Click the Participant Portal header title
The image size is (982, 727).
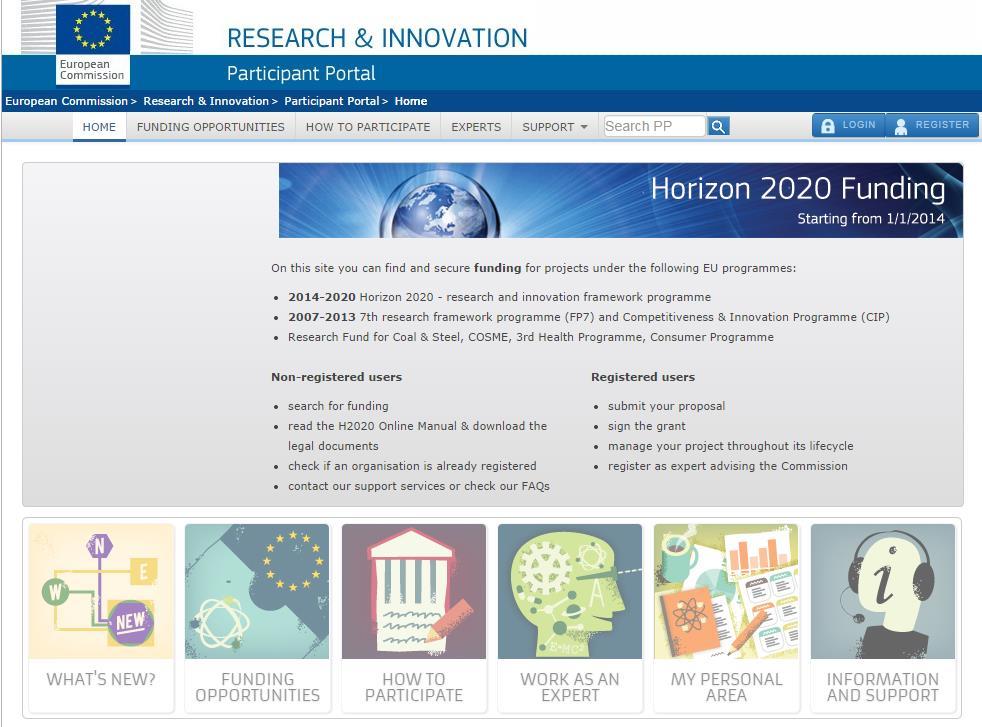[301, 73]
